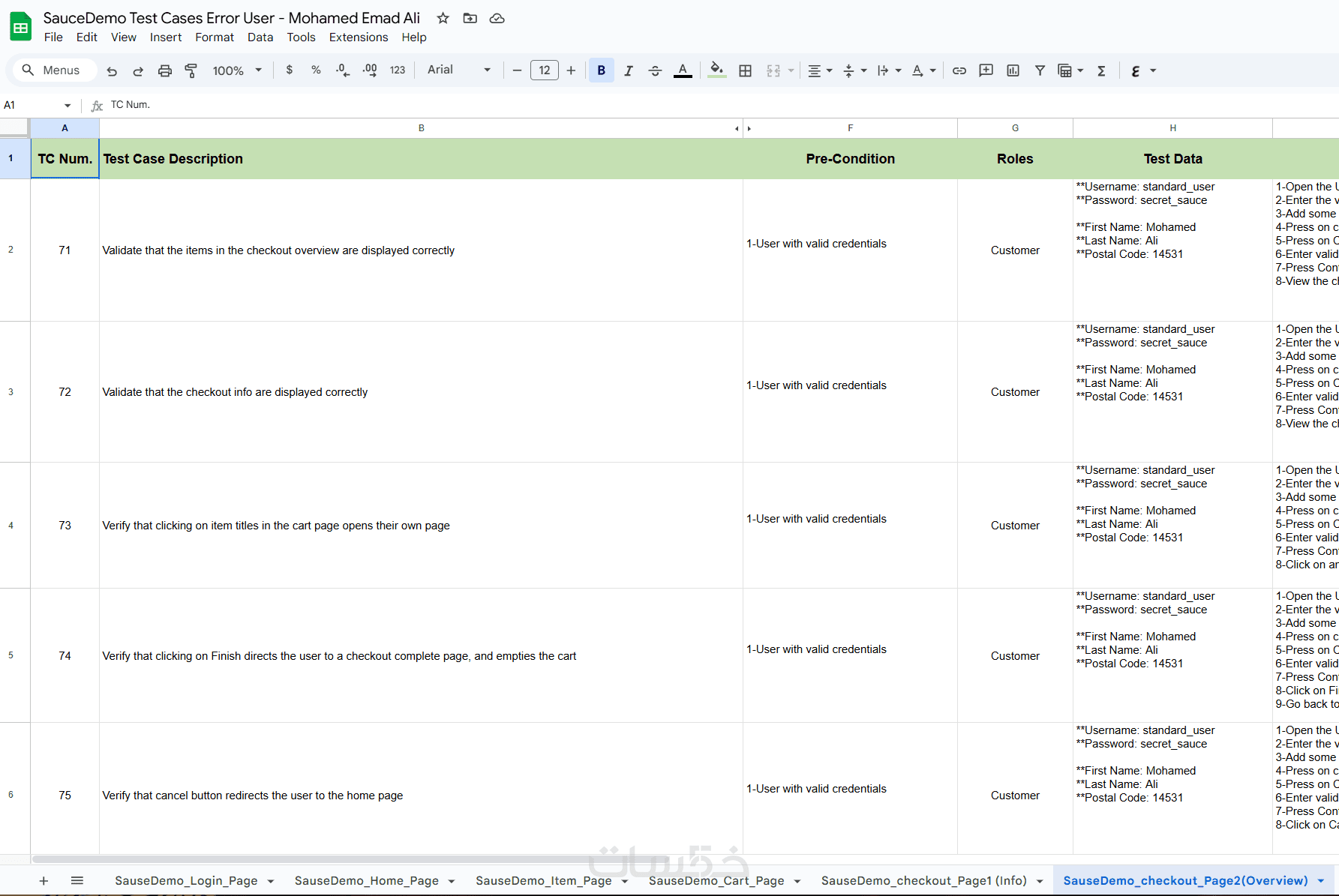
Task: Open the Format menu
Action: click(215, 37)
